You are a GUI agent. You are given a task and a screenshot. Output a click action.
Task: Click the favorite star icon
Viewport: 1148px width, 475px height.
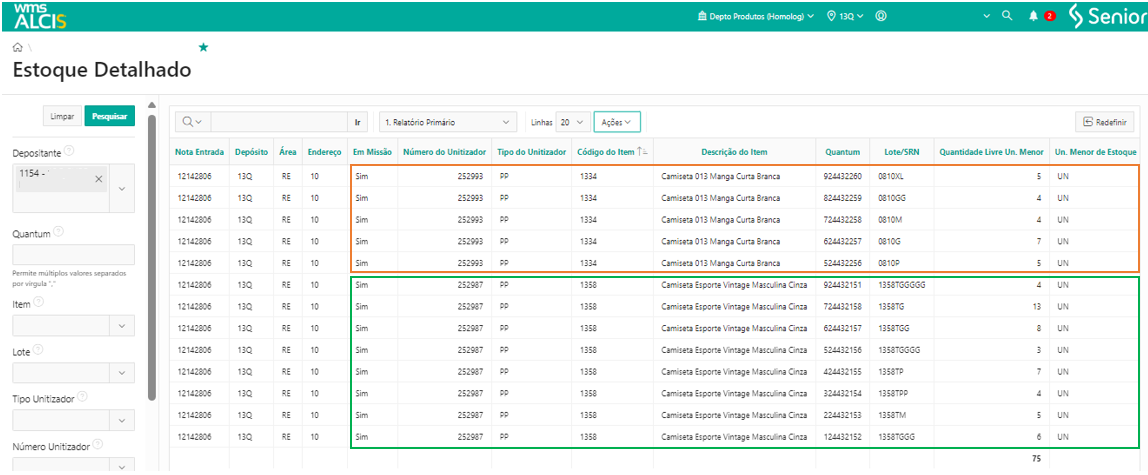pos(204,47)
